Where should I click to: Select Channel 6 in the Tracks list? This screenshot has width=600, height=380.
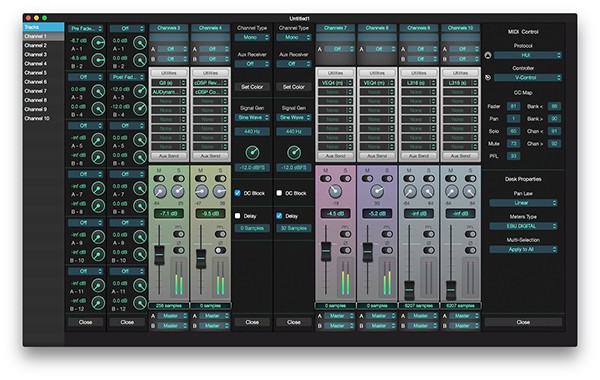click(43, 82)
